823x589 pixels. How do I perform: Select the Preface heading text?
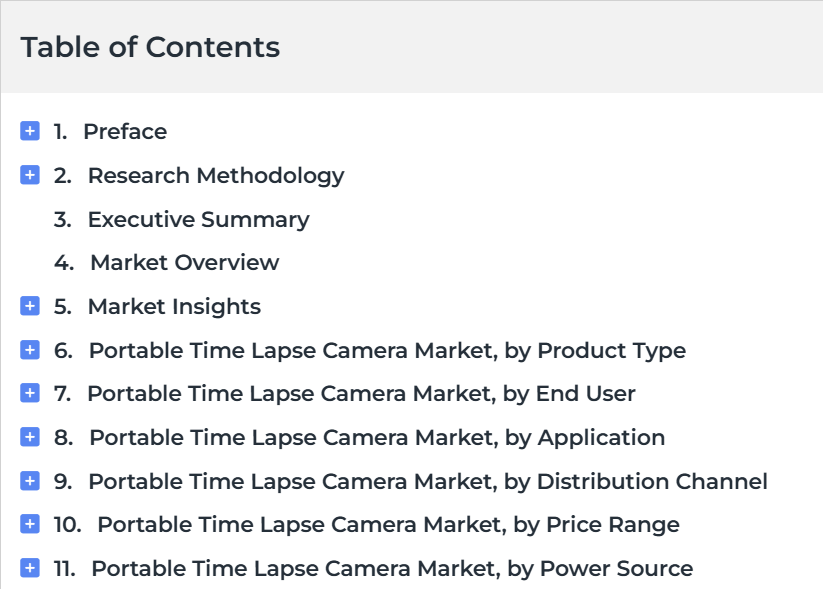click(125, 131)
